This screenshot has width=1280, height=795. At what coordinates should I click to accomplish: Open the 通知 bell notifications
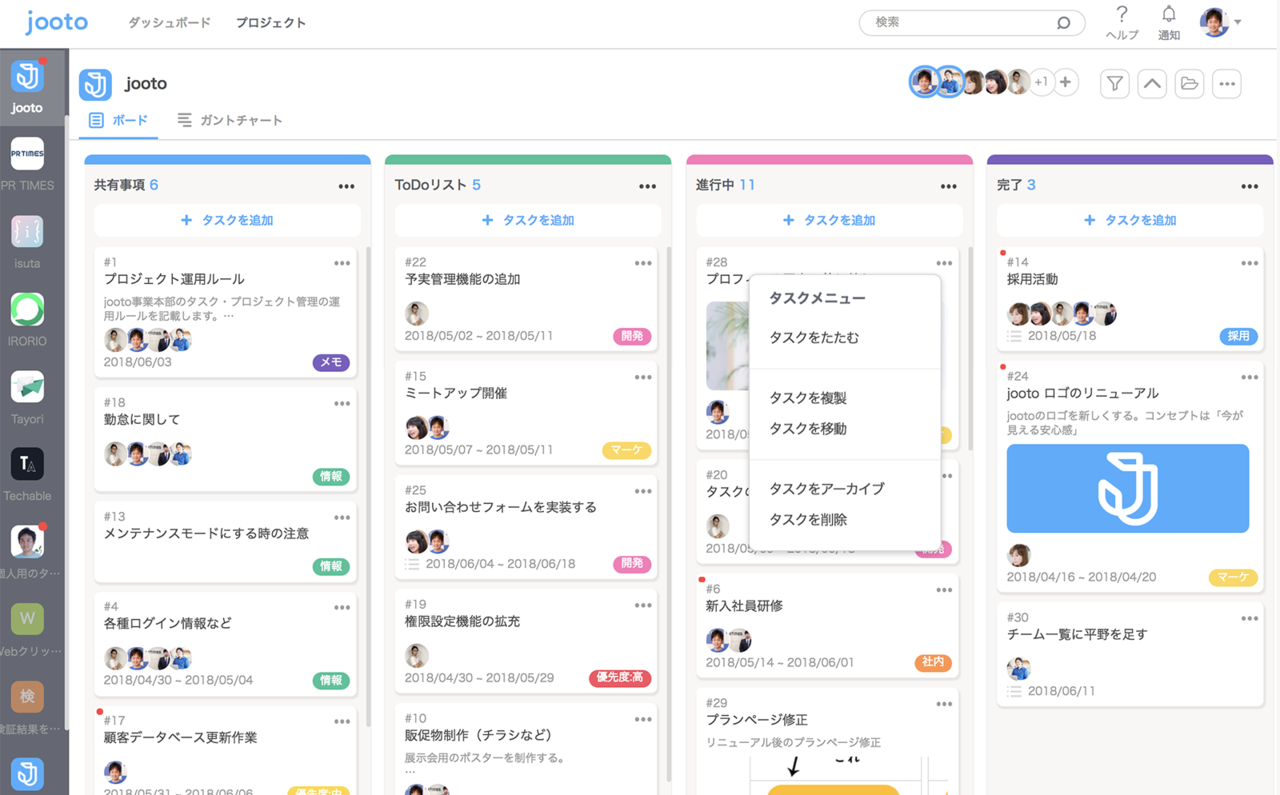1168,14
